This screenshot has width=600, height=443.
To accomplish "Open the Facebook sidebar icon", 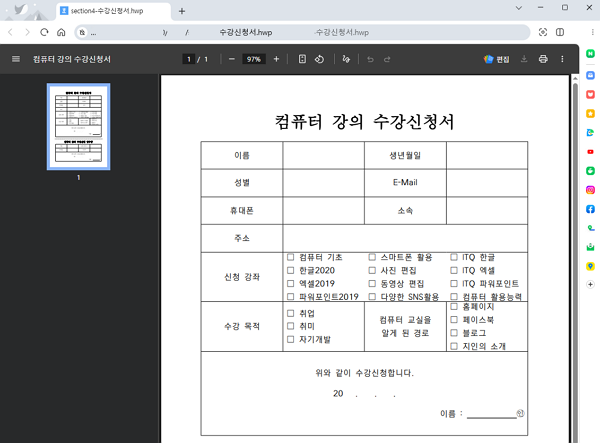I will [590, 209].
